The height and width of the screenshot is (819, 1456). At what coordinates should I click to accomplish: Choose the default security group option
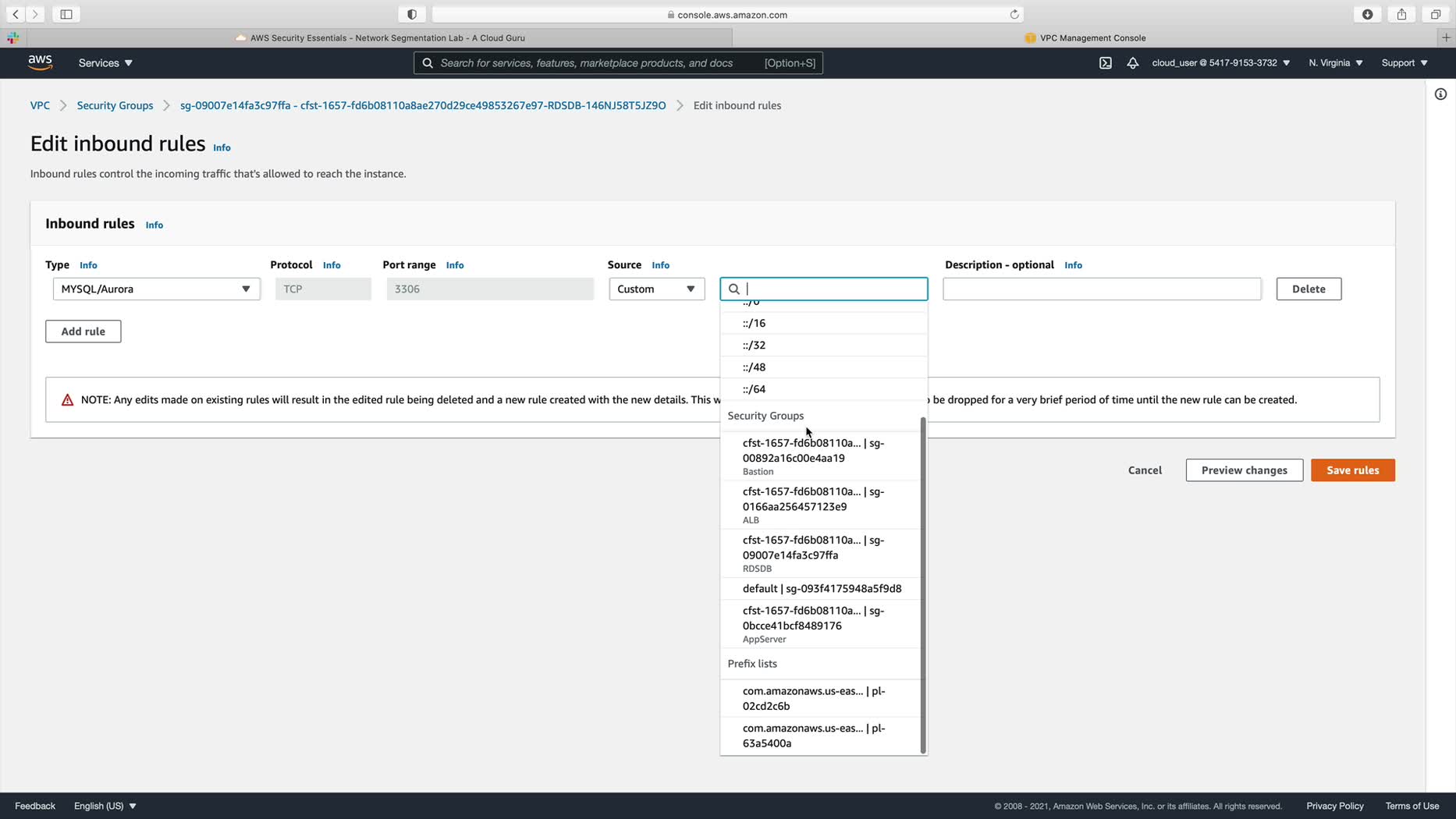[x=820, y=588]
